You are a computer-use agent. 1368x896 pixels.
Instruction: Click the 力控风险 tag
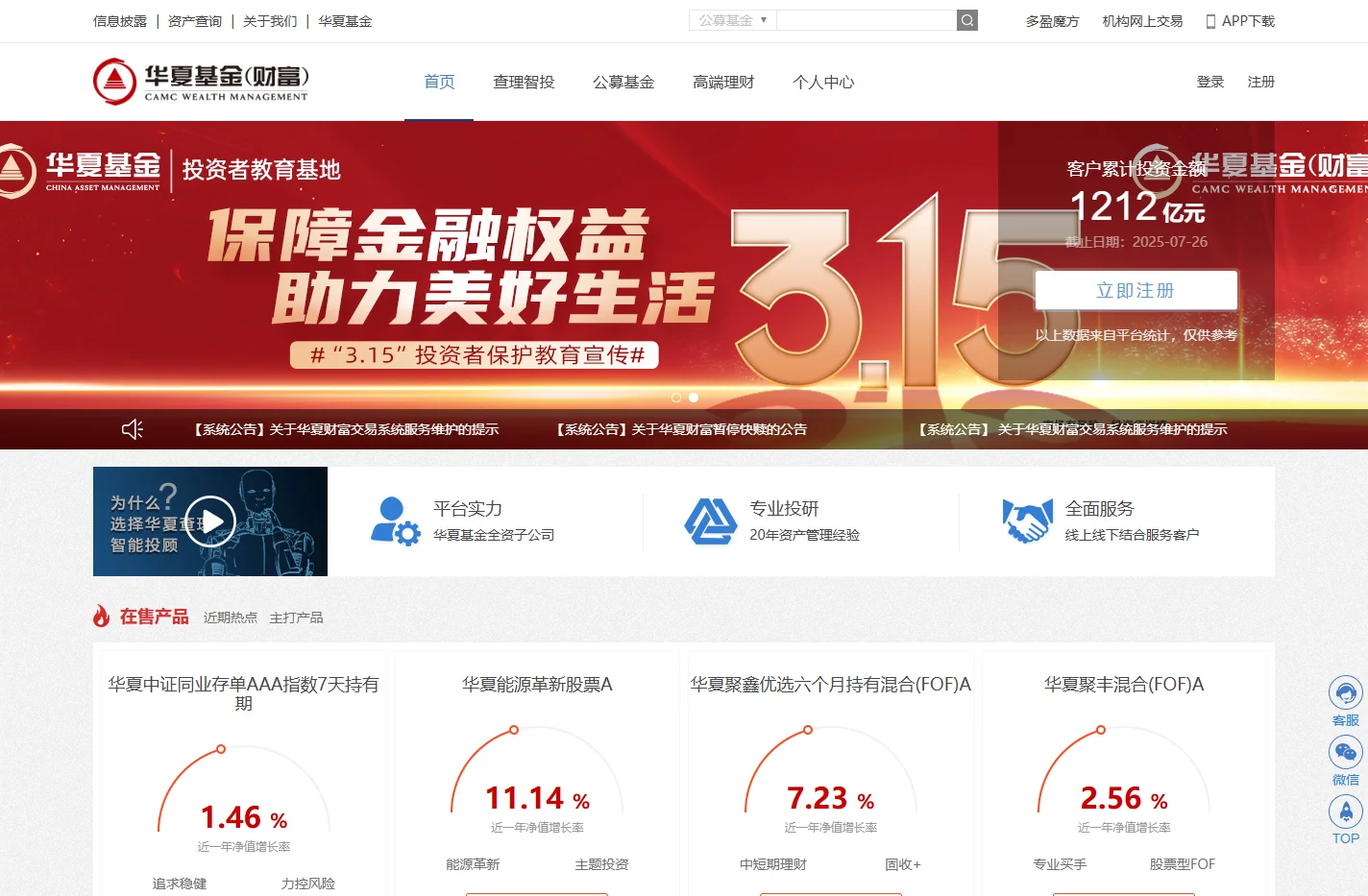point(308,884)
